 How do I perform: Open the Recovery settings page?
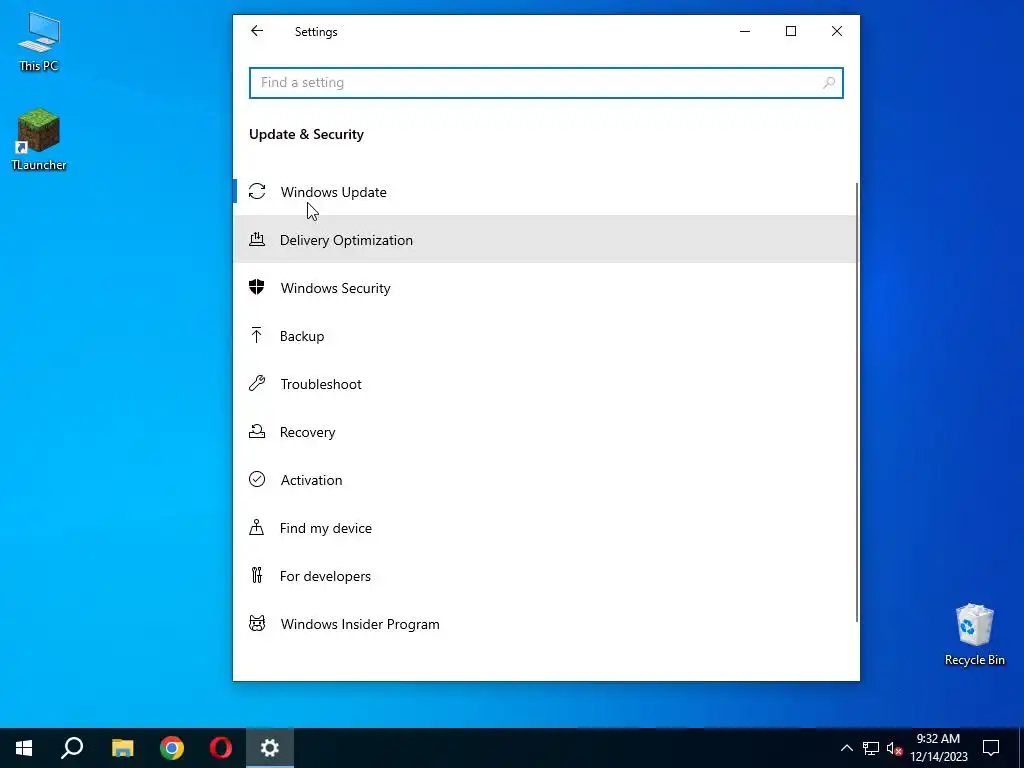coord(545,432)
